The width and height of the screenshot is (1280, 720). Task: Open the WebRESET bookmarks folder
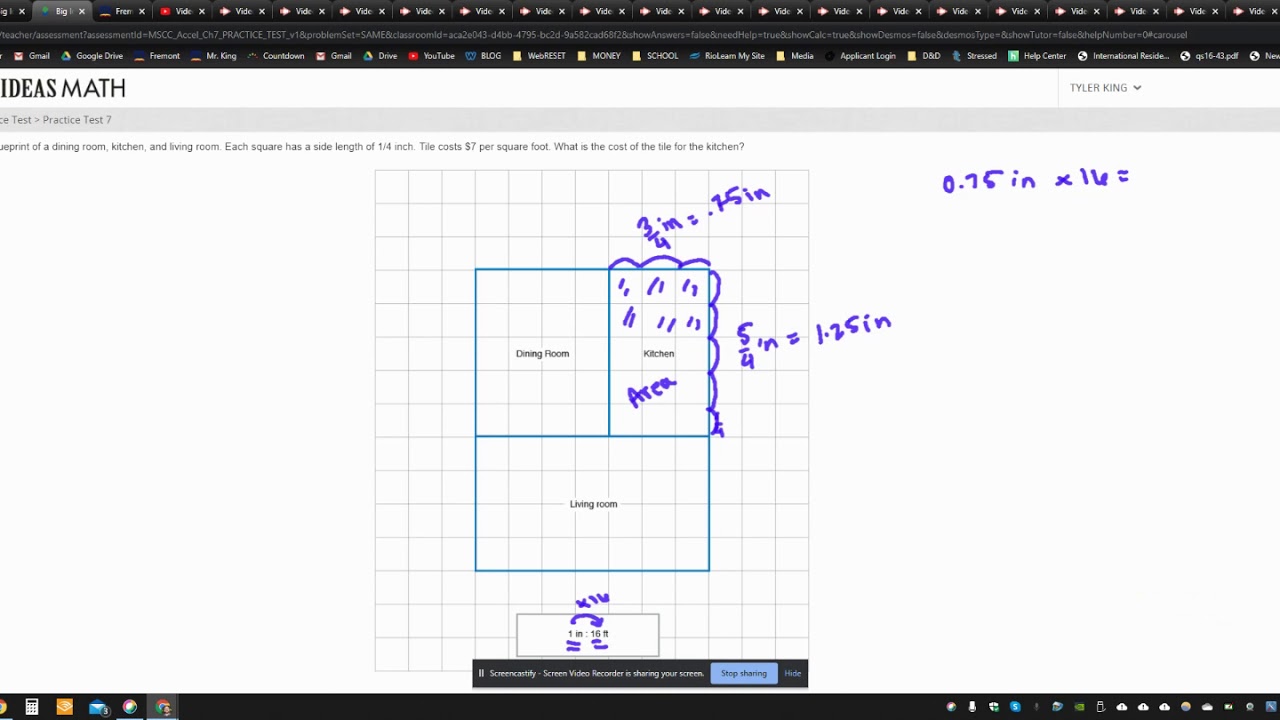click(539, 56)
